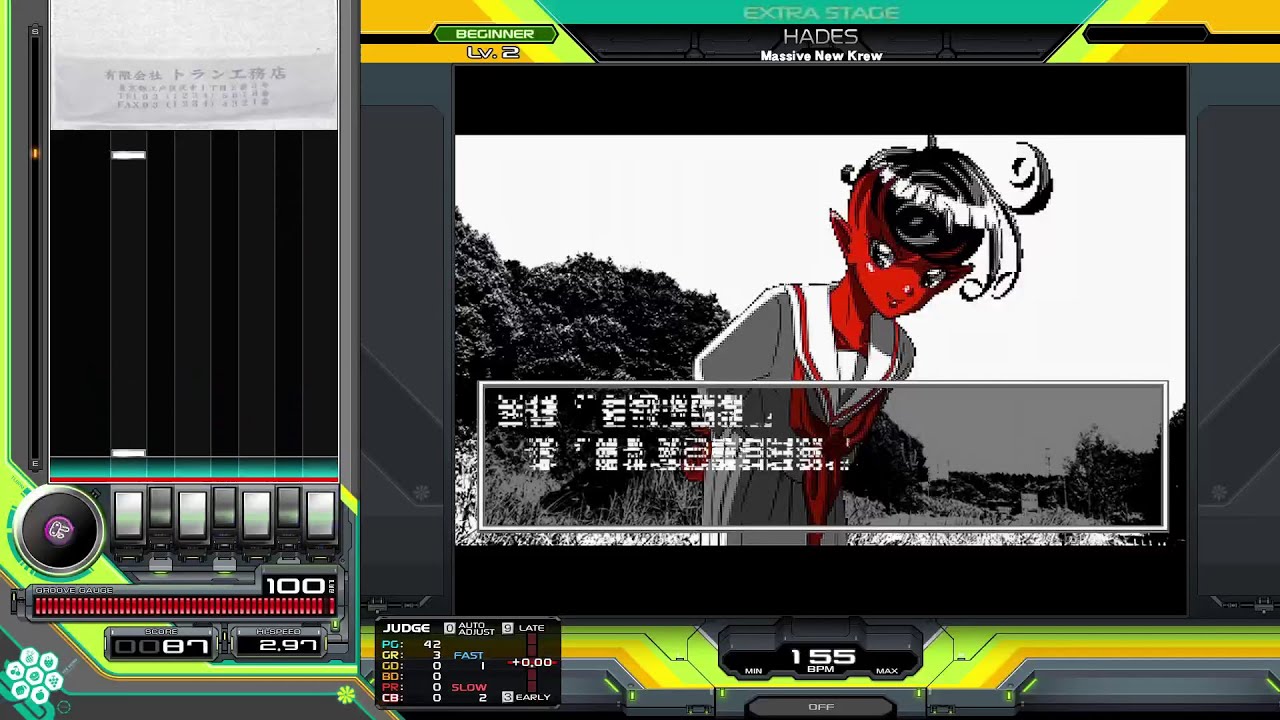Click the Lv. 2 level label
The height and width of the screenshot is (720, 1280).
tap(494, 53)
